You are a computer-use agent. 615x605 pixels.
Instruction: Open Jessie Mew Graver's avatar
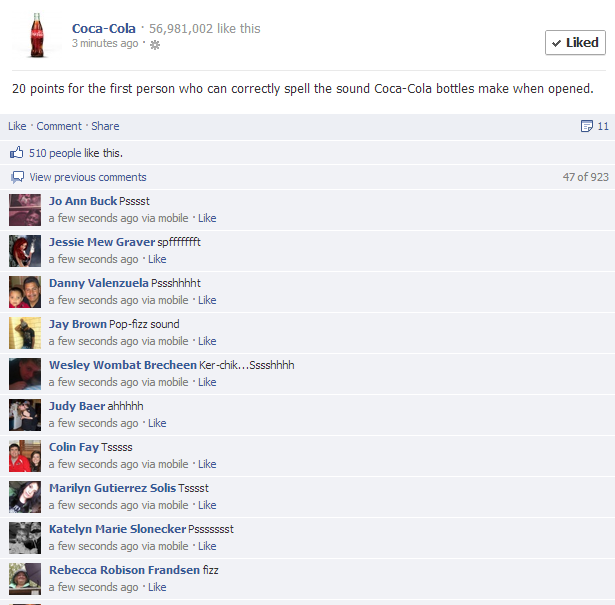(x=25, y=251)
